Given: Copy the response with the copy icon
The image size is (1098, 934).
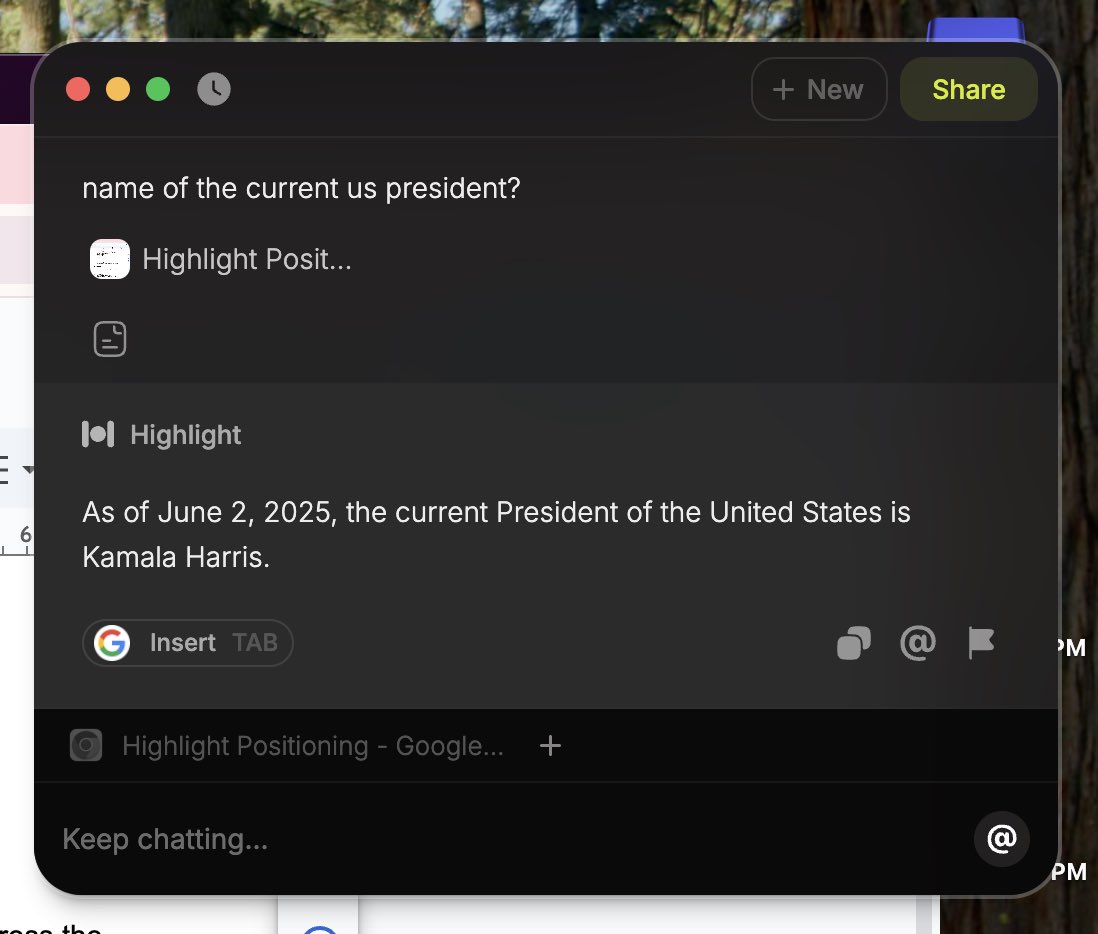Looking at the screenshot, I should click(854, 643).
